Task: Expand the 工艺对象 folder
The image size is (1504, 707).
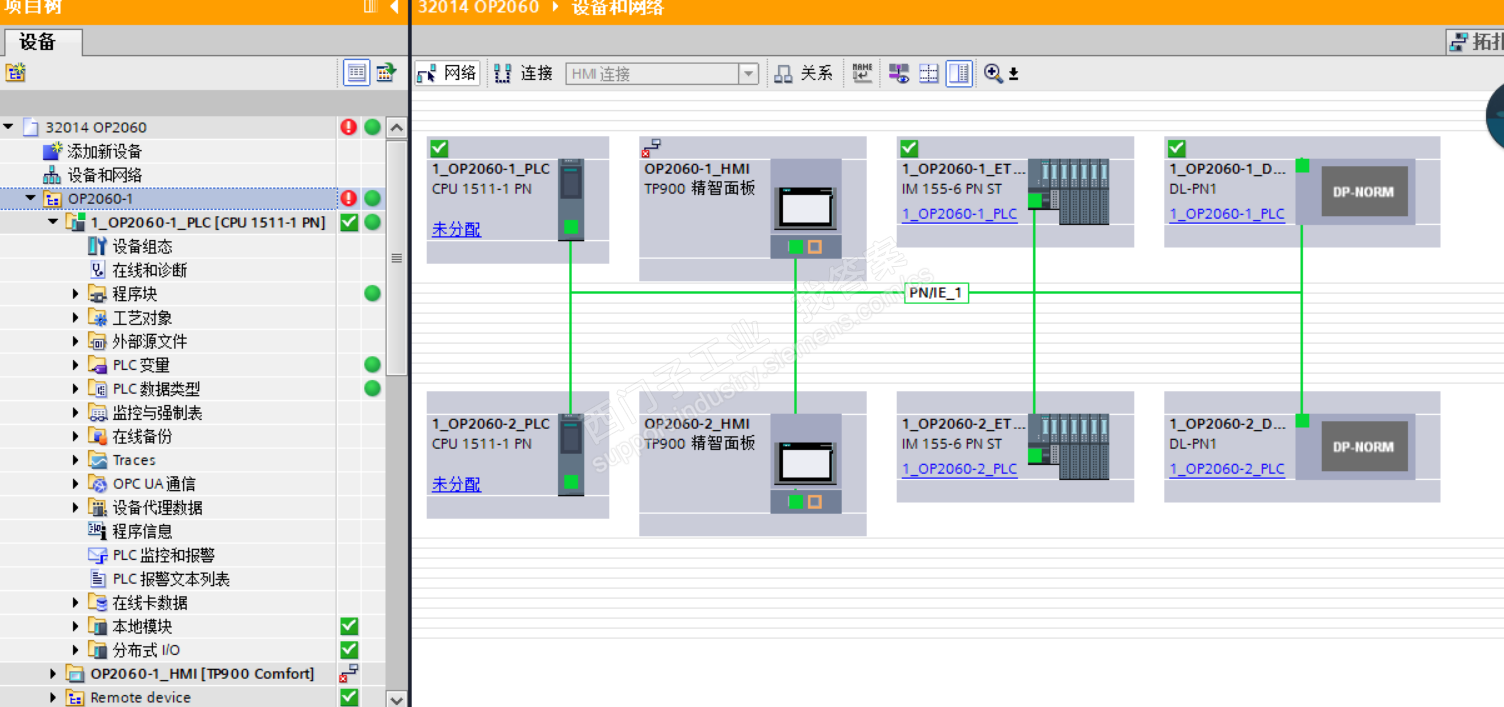Action: click(76, 318)
